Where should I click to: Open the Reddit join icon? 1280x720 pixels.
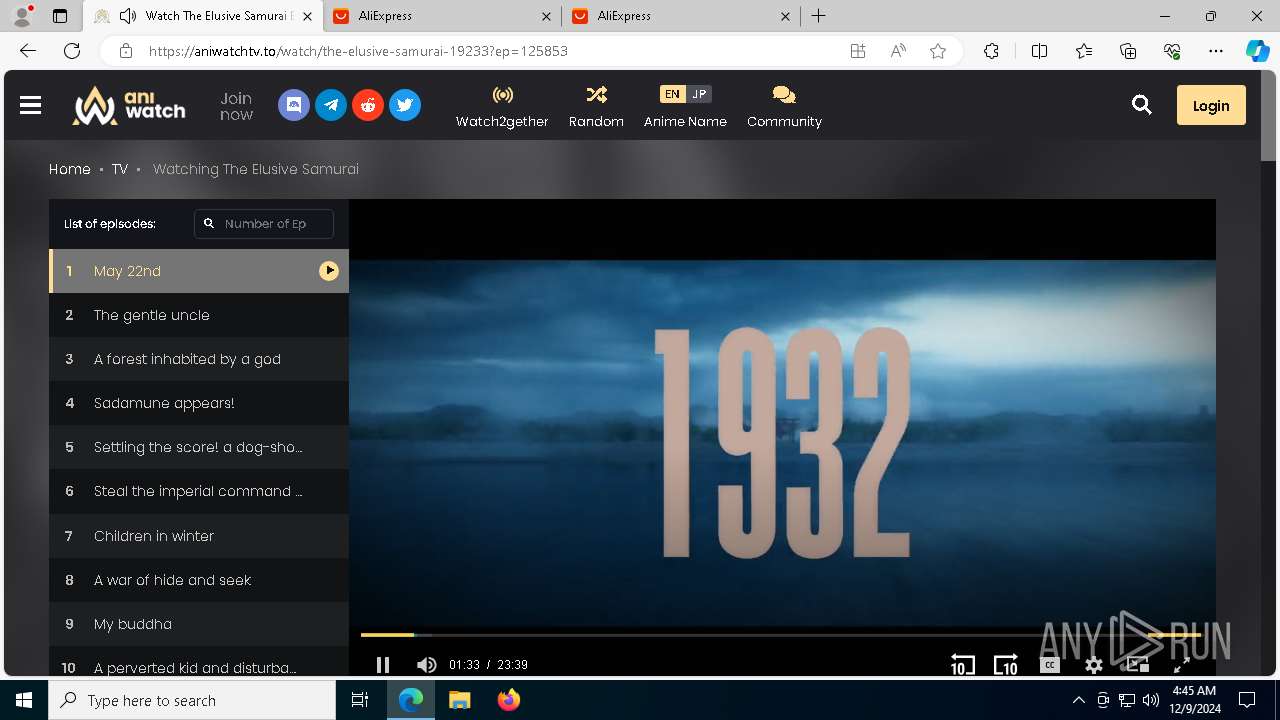pyautogui.click(x=368, y=105)
